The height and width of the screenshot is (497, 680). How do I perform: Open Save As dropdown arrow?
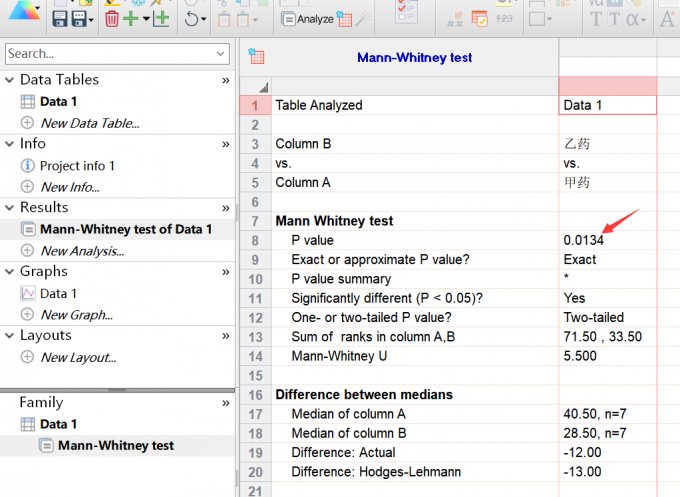click(x=91, y=20)
